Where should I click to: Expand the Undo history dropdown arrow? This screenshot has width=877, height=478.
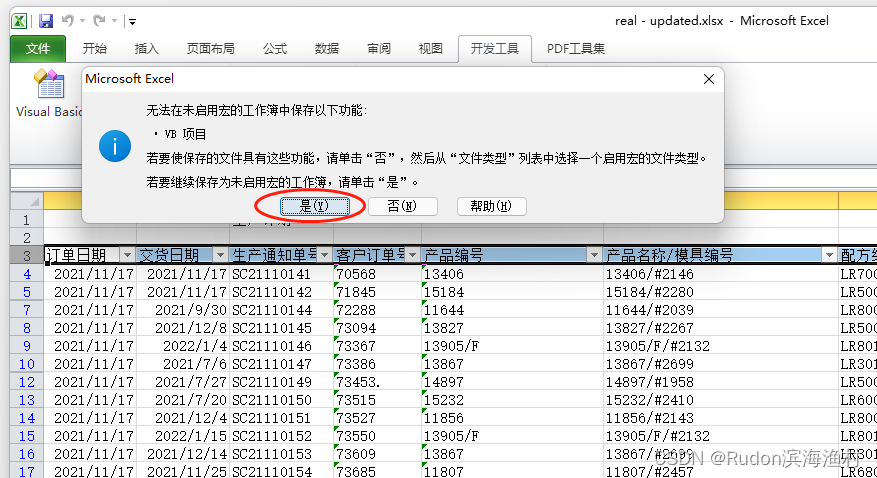[82, 21]
